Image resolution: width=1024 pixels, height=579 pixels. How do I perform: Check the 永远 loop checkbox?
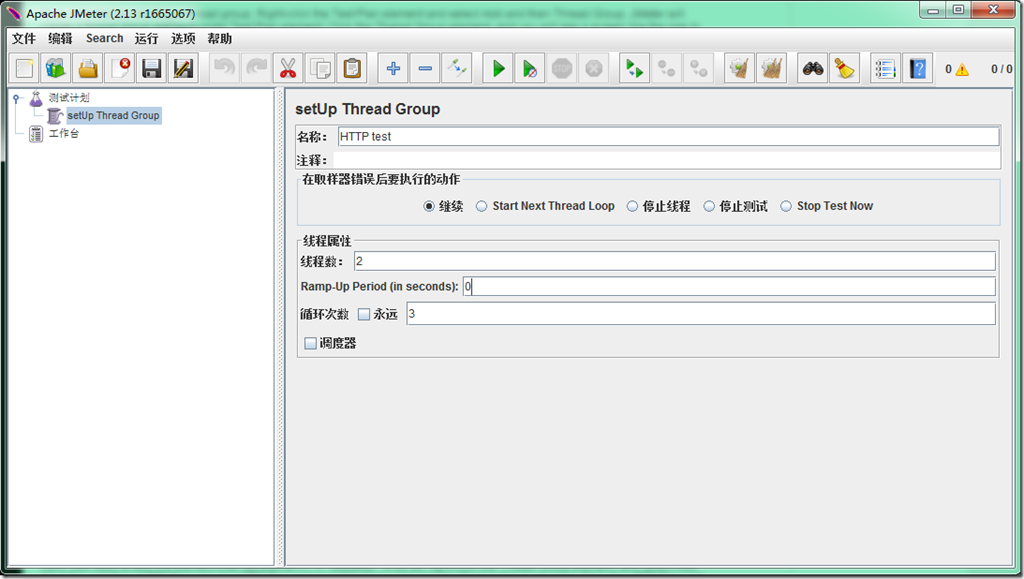tap(364, 315)
